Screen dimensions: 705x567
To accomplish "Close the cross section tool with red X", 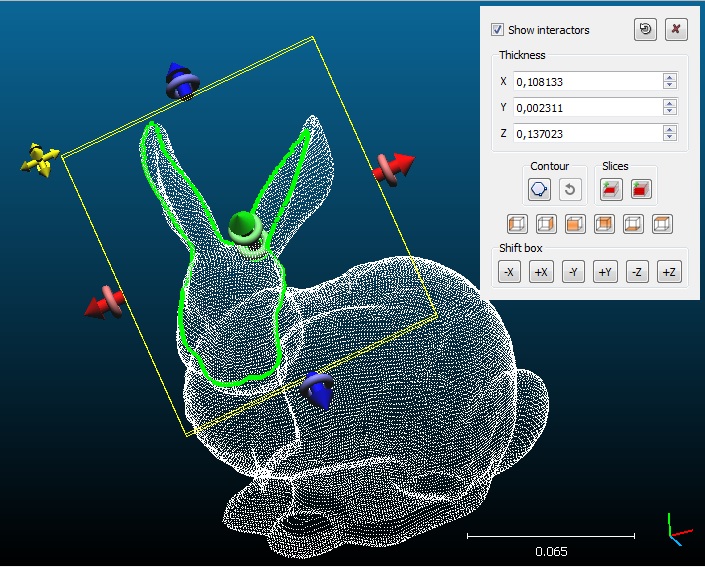I will click(x=676, y=30).
